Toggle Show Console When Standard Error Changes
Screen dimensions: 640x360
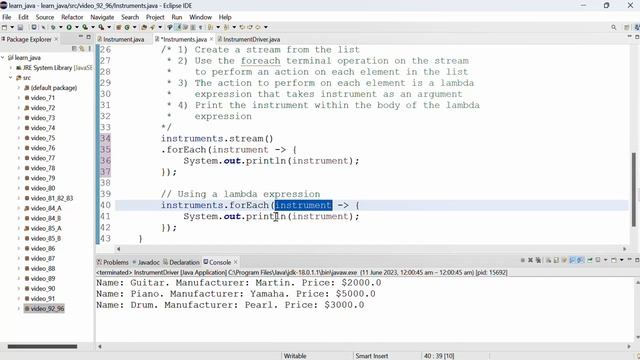coord(580,260)
